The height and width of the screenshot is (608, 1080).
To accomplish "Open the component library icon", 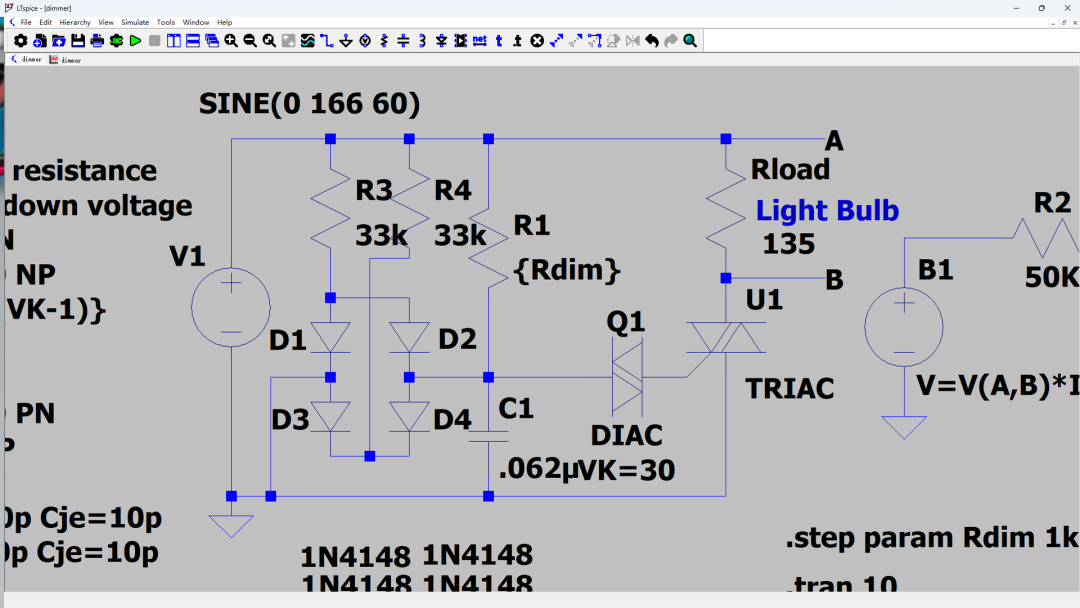I will 461,41.
